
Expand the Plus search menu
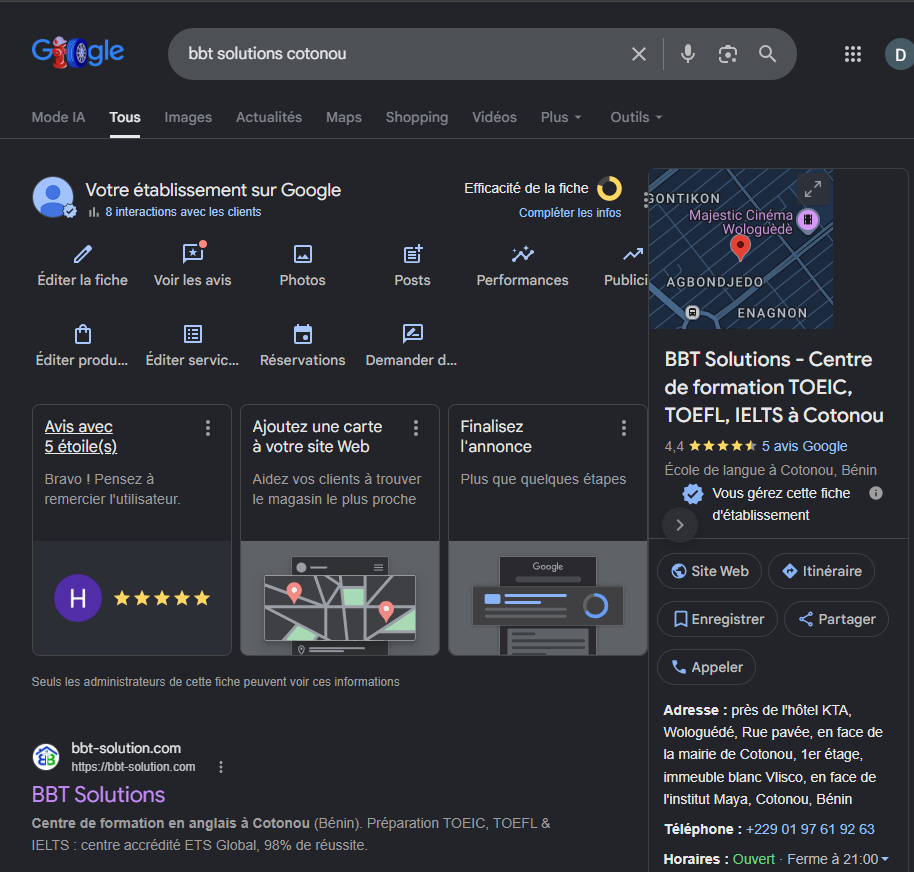(x=561, y=117)
